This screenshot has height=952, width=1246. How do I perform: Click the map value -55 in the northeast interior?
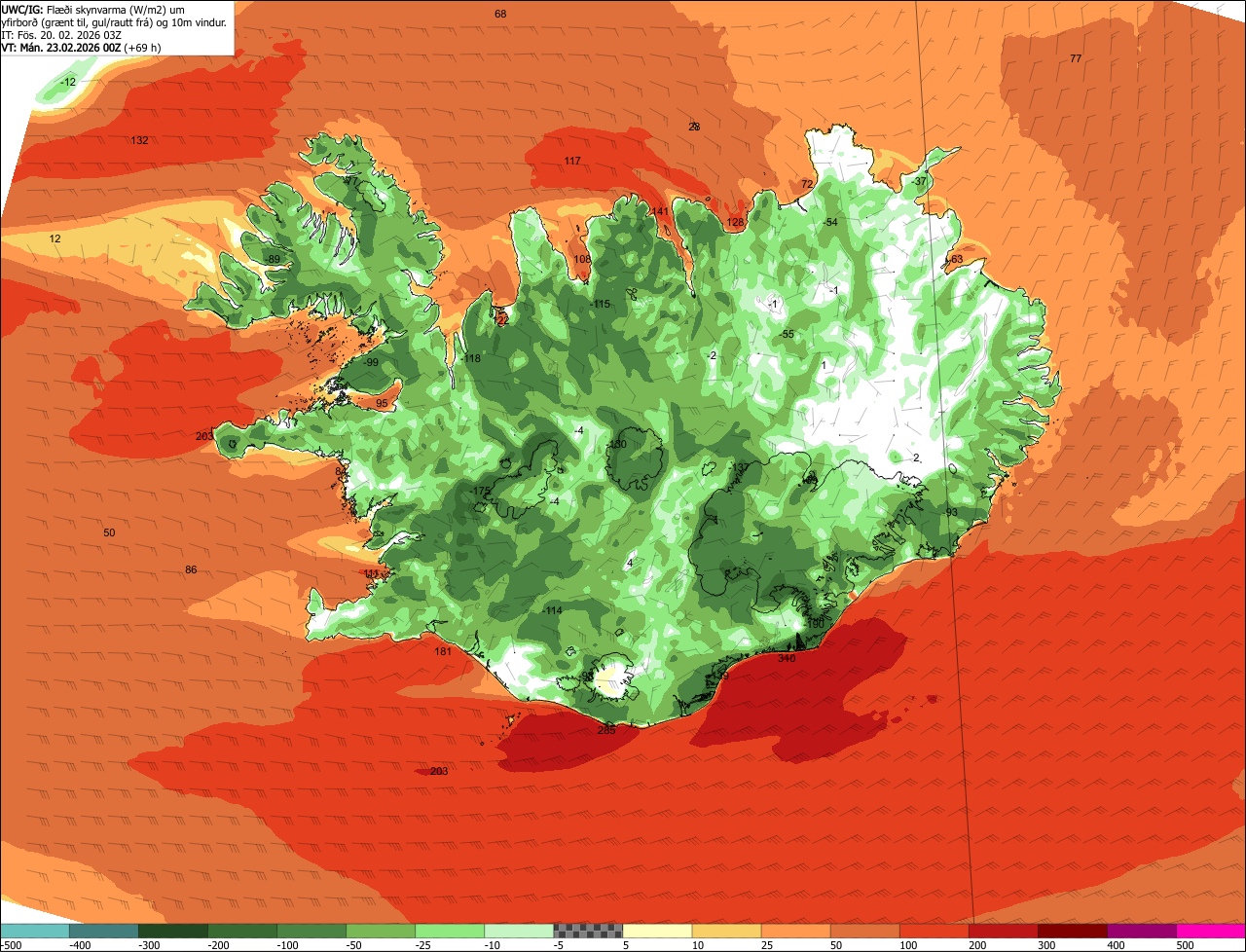coord(787,334)
